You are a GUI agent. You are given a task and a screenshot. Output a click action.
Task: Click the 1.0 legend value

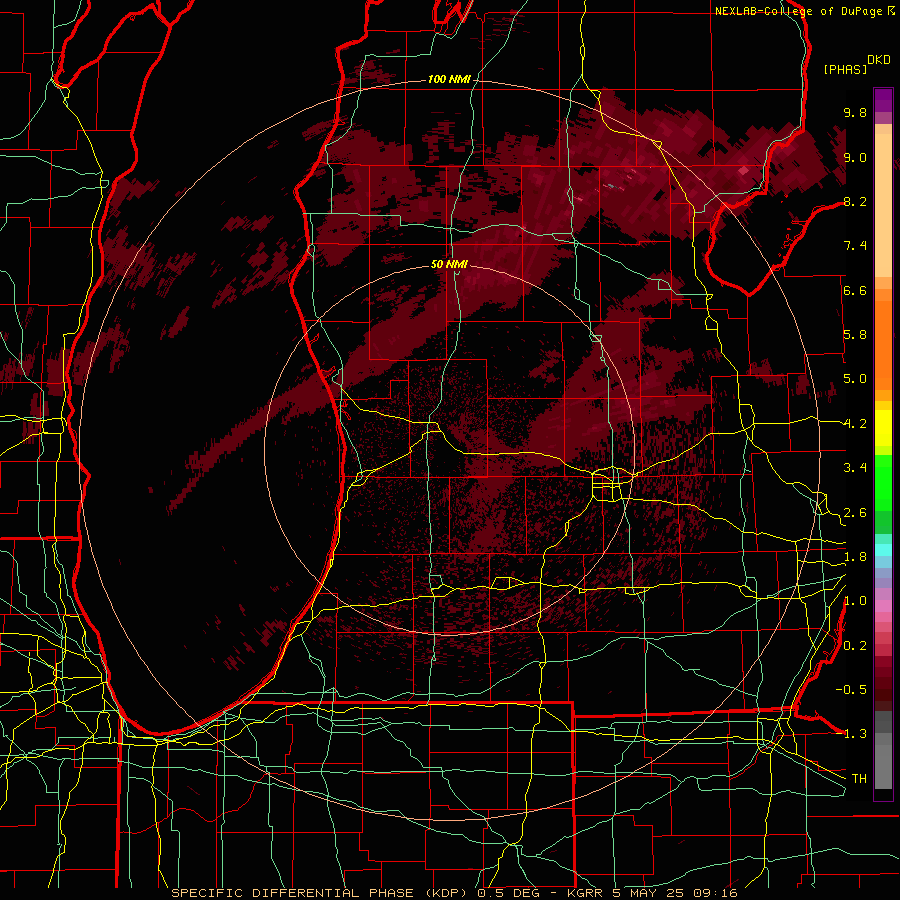[855, 602]
